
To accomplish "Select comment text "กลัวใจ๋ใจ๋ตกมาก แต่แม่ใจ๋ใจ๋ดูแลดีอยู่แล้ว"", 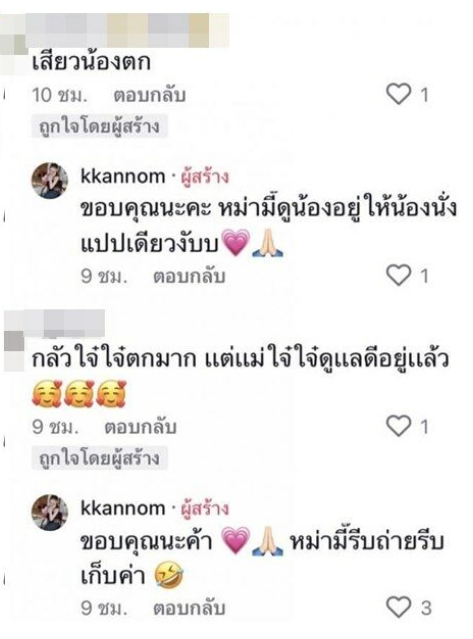I will tap(240, 359).
